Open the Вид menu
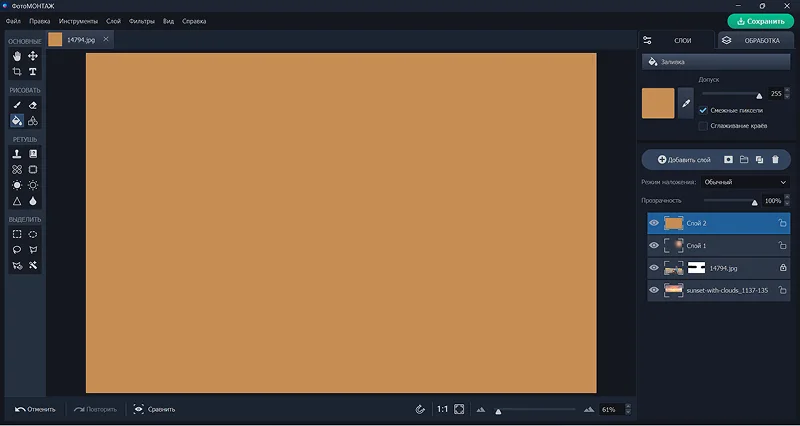The height and width of the screenshot is (426, 800). [x=168, y=21]
